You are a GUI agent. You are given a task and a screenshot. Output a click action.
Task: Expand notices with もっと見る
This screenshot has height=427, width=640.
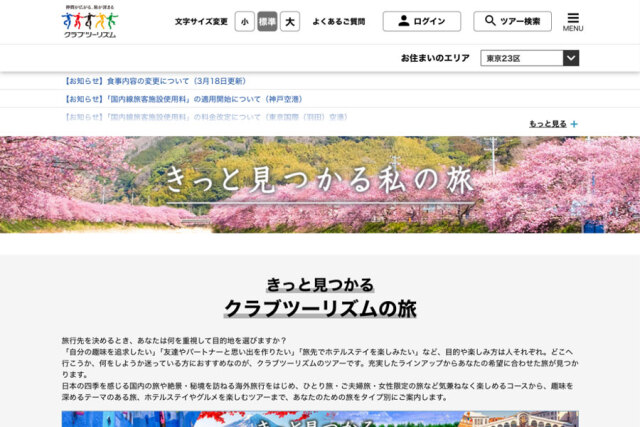(548, 124)
